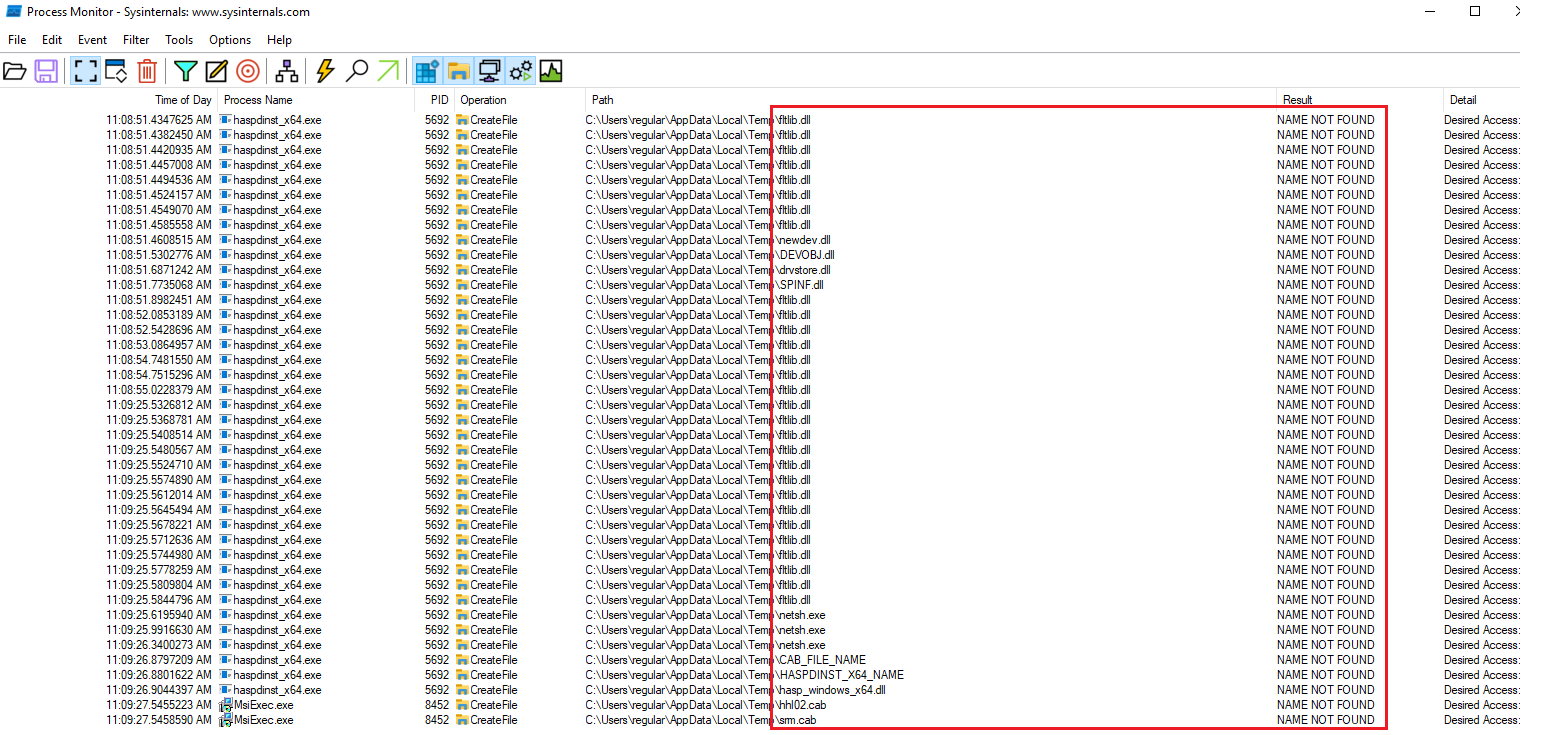This screenshot has height=735, width=1556.
Task: Click PID 8452 in the \hhl02.cab row
Action: [437, 705]
